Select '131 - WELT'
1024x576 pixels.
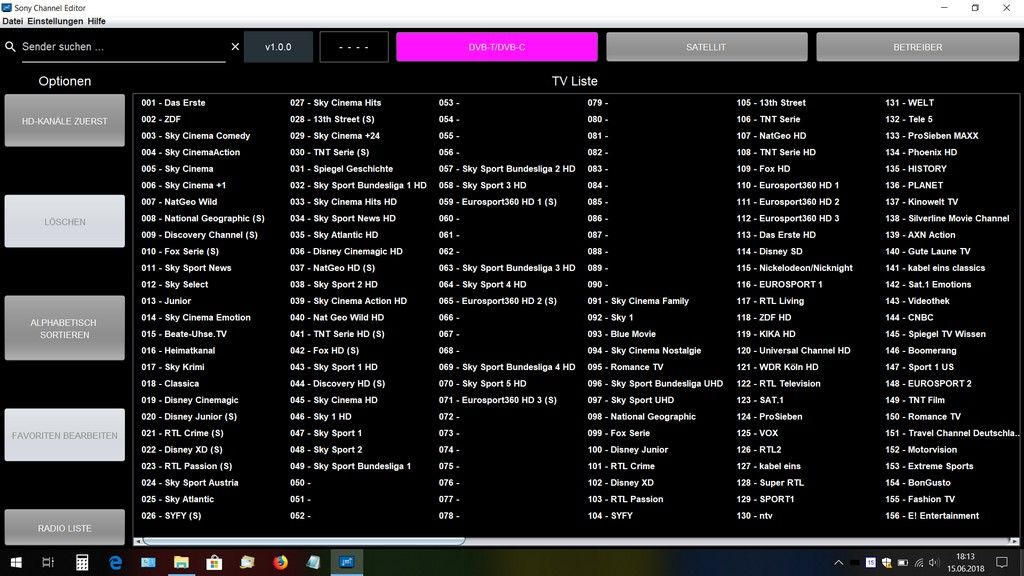(x=910, y=103)
